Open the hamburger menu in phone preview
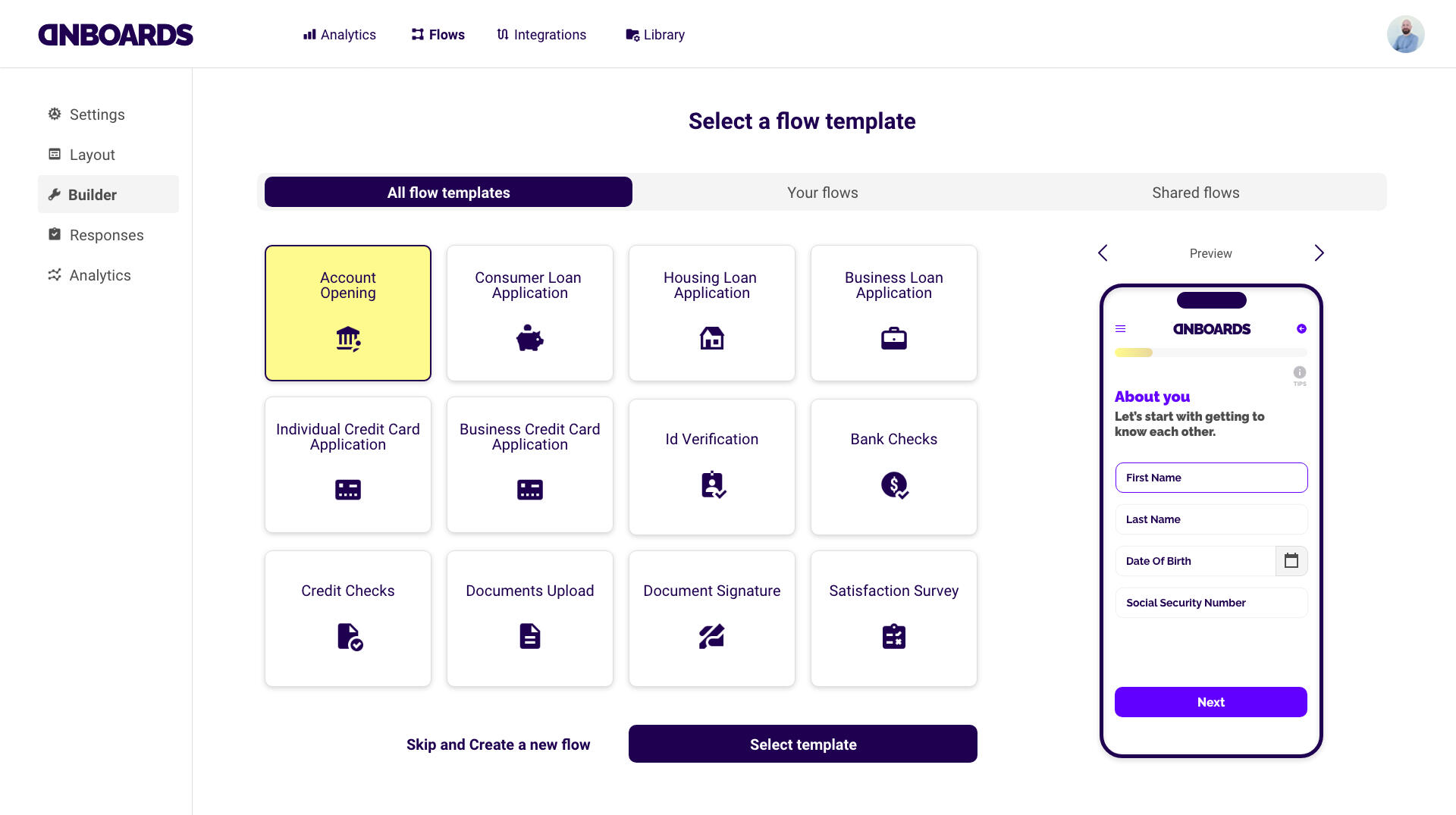1456x815 pixels. (1120, 329)
